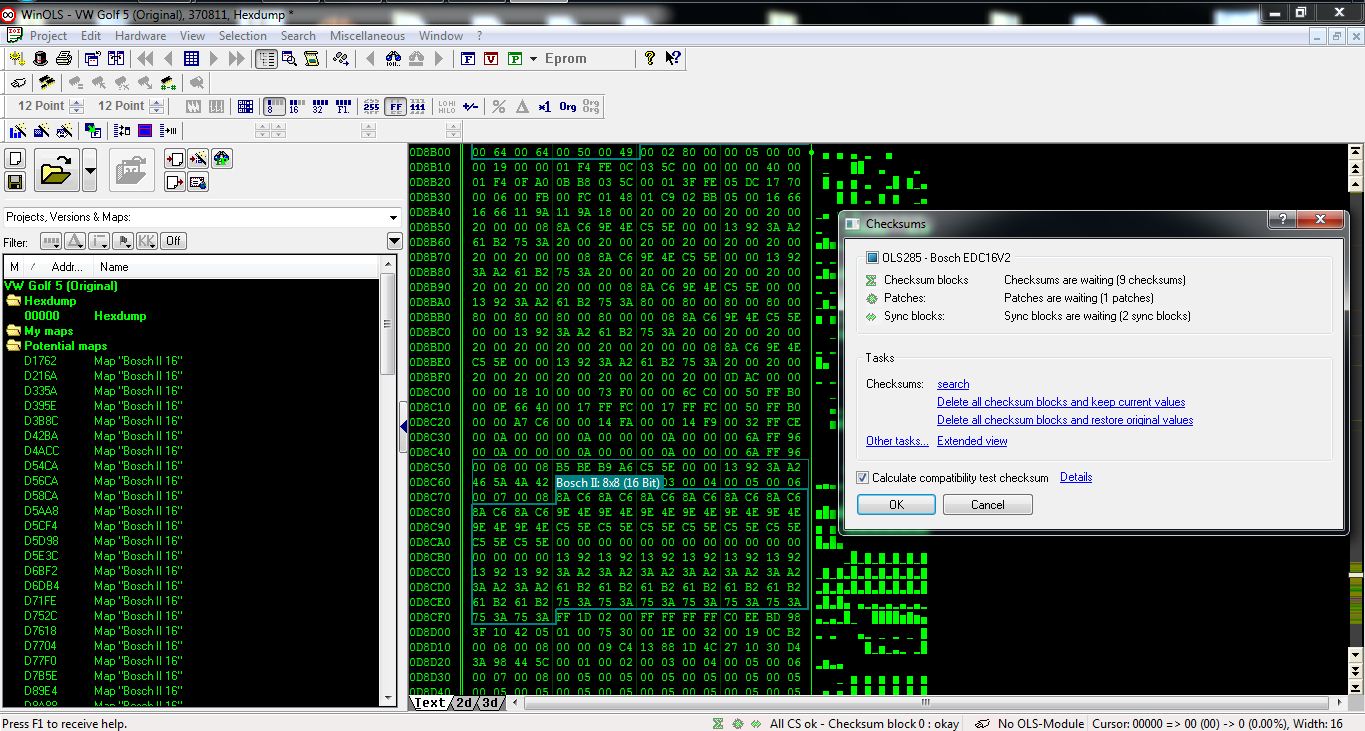Open project with large folder icon
Image resolution: width=1365 pixels, height=731 pixels.
[x=56, y=170]
